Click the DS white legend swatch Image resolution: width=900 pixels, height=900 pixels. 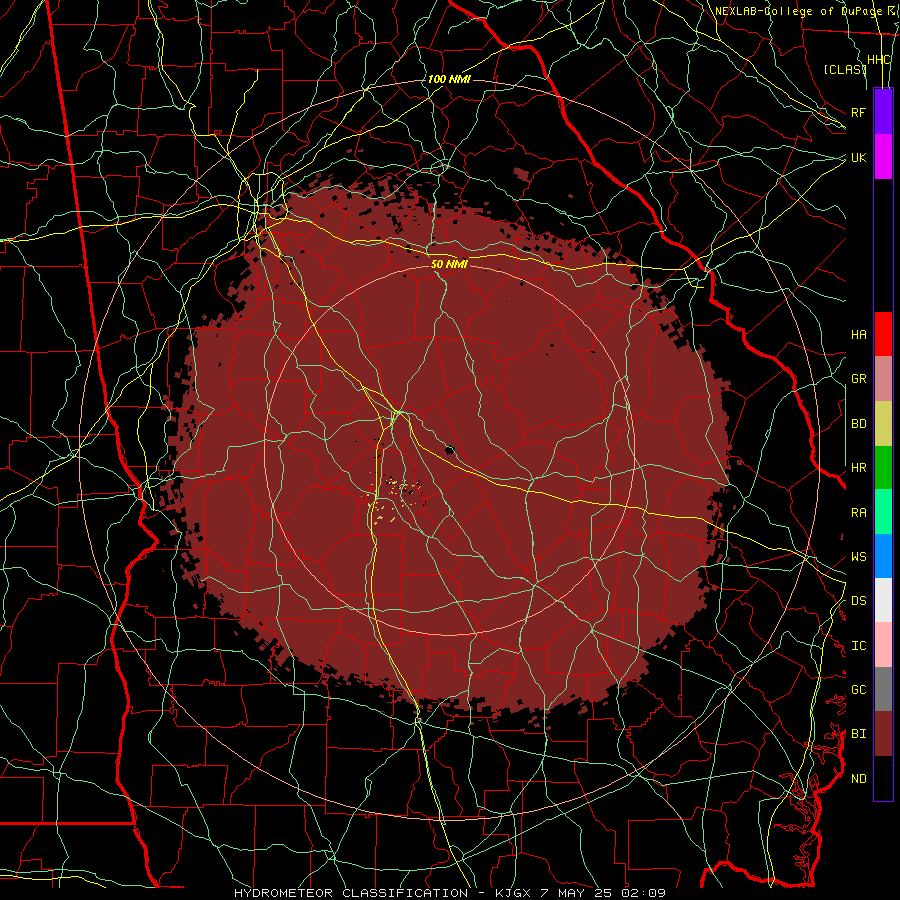click(x=883, y=600)
